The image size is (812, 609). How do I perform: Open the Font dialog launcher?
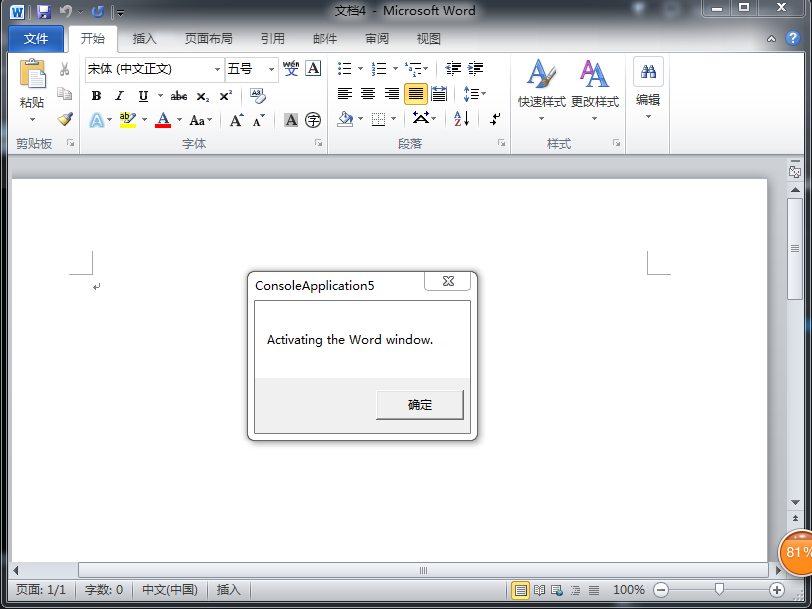pyautogui.click(x=318, y=143)
